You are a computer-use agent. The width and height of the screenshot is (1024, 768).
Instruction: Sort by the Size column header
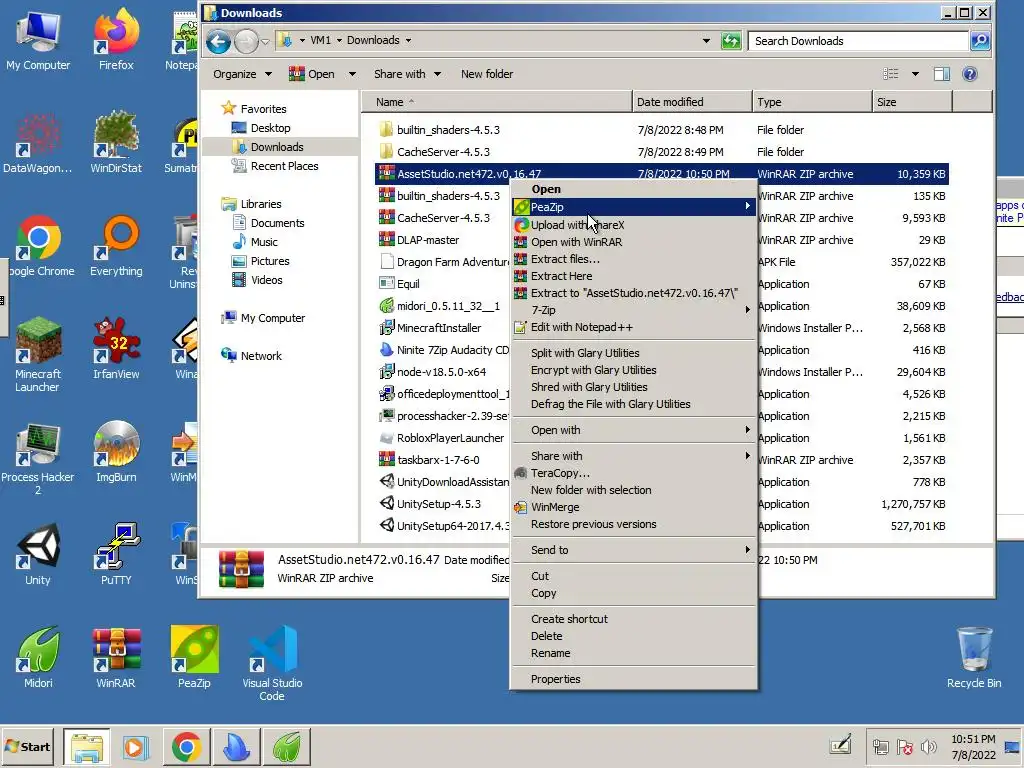(x=912, y=102)
